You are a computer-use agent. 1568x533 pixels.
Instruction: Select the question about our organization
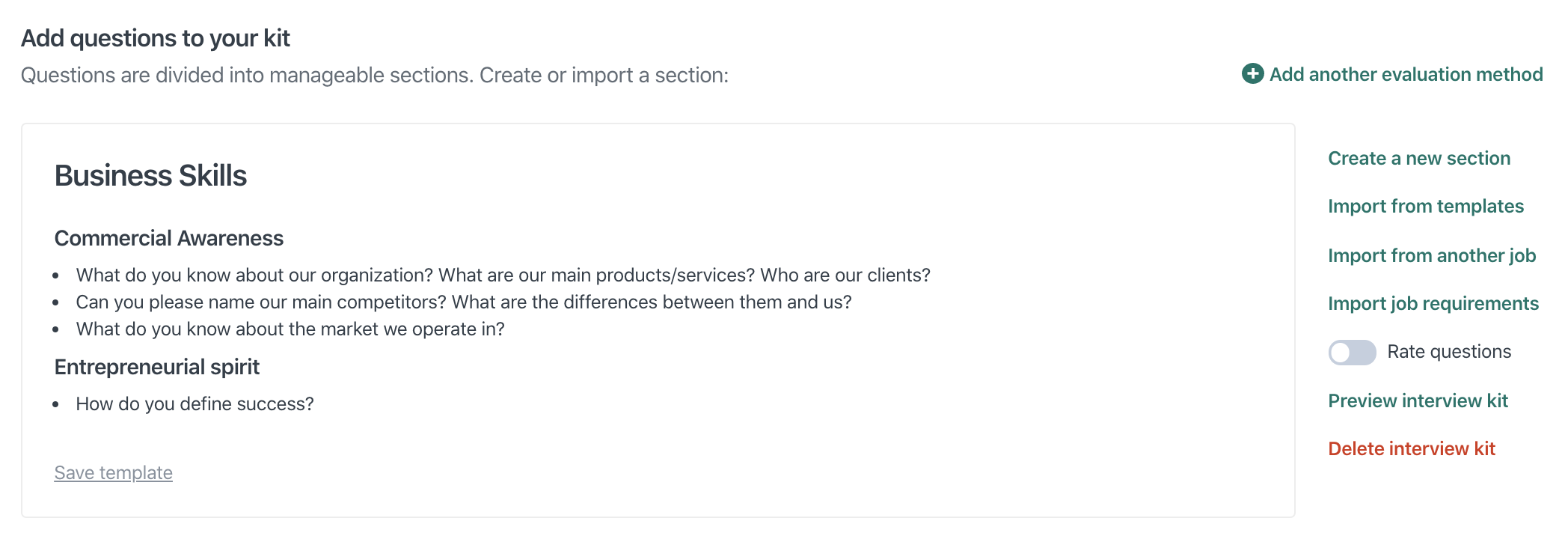[x=503, y=275]
